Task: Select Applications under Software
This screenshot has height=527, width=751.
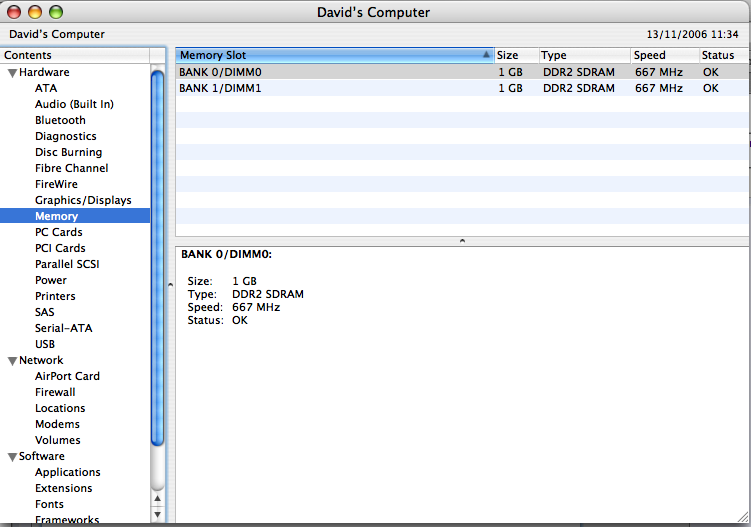Action: coord(68,472)
